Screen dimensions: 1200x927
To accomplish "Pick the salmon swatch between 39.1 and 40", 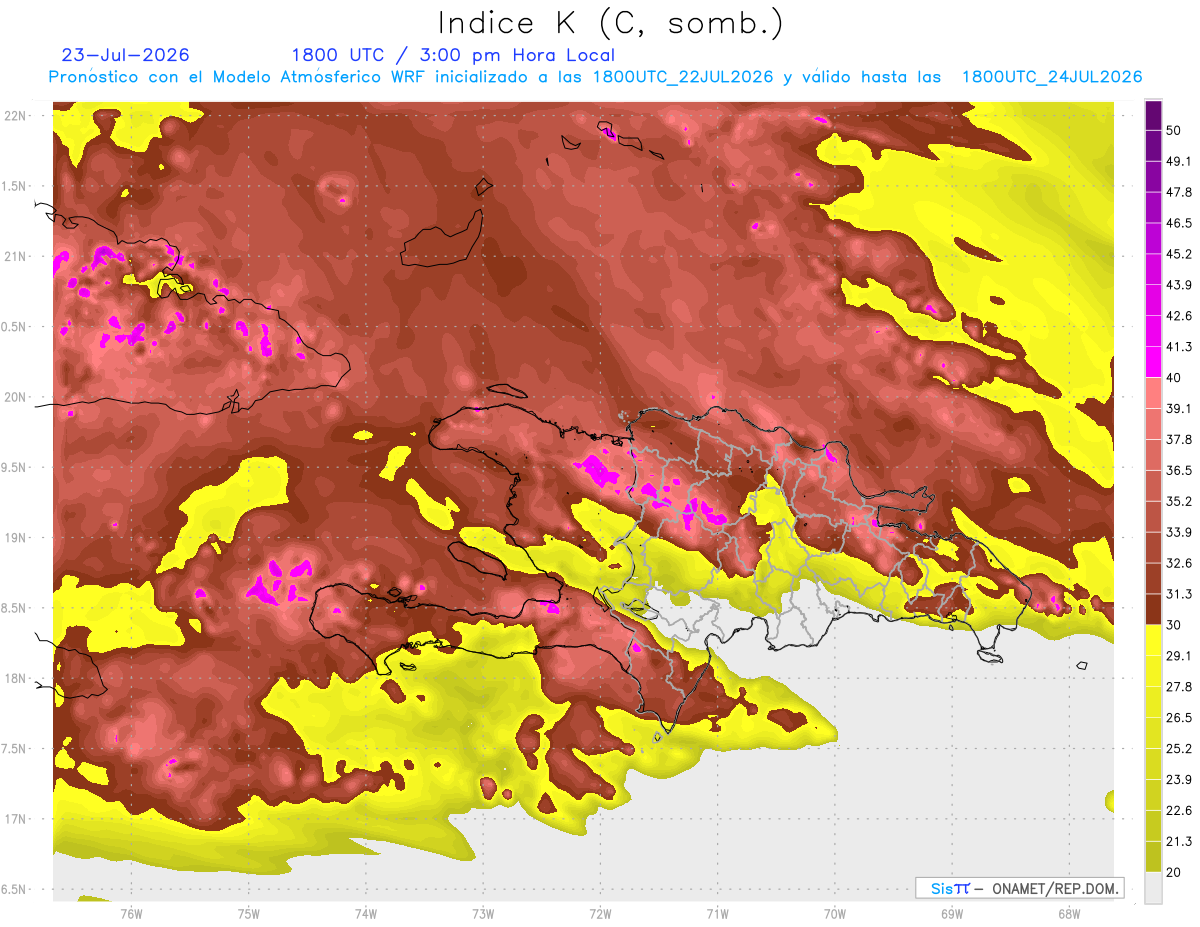I will pyautogui.click(x=1153, y=393).
